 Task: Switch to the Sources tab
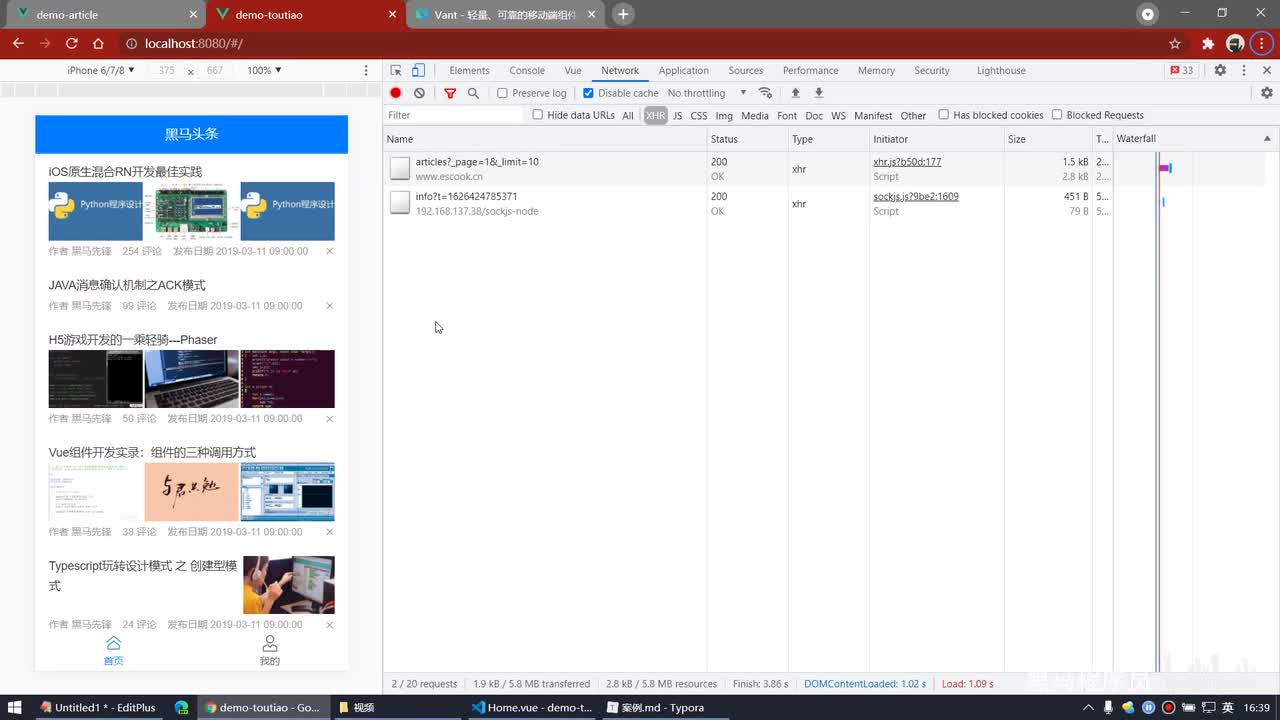(x=746, y=70)
